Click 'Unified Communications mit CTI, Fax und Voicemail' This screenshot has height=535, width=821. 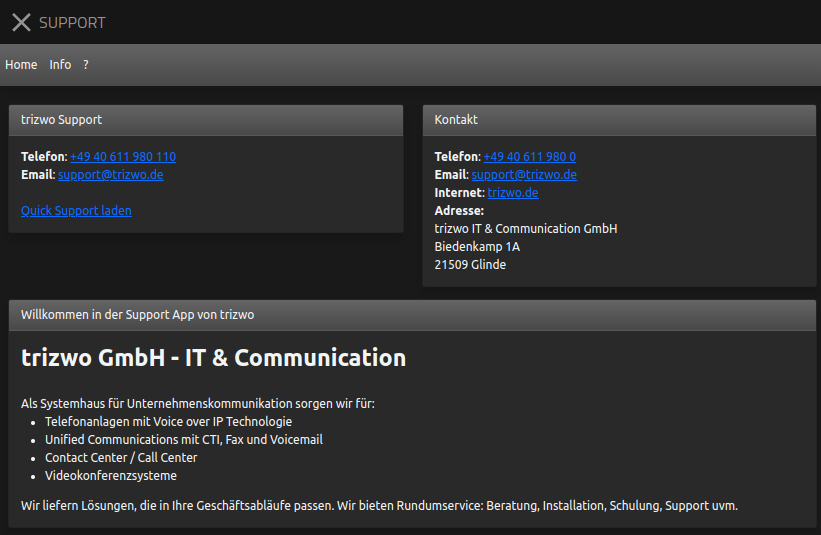point(184,439)
